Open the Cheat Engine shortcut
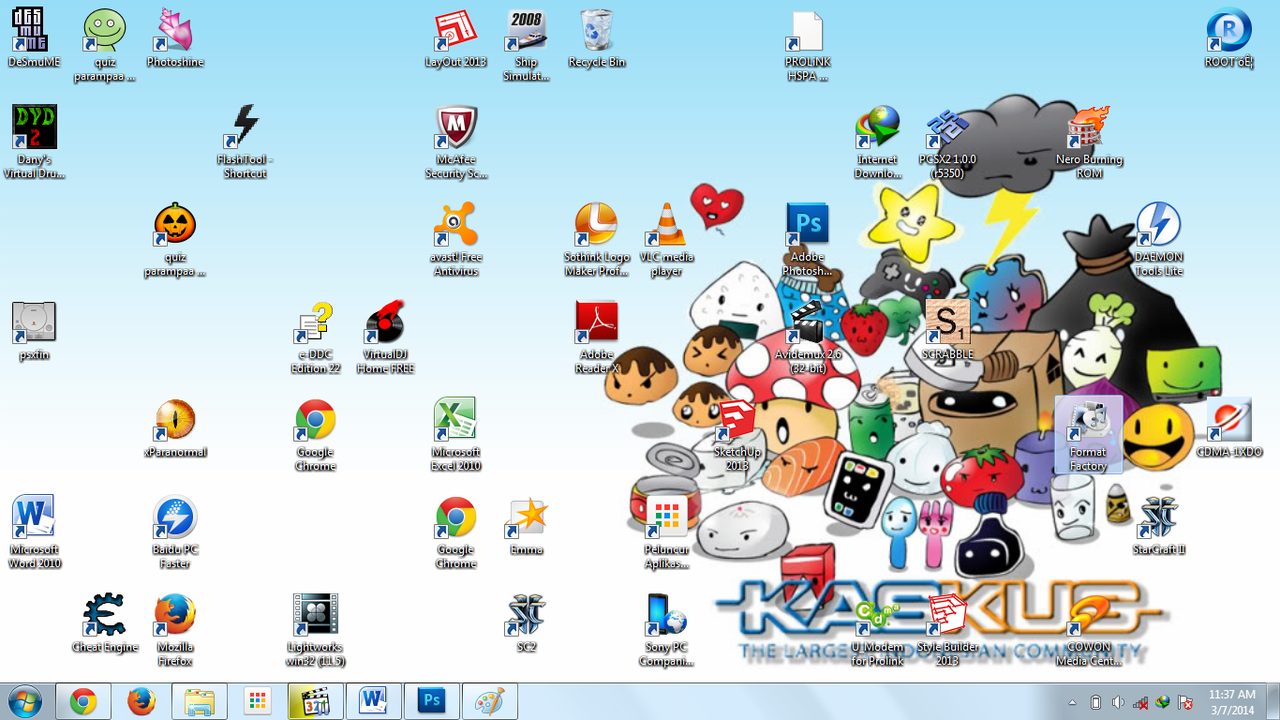The image size is (1280, 720). [x=105, y=622]
